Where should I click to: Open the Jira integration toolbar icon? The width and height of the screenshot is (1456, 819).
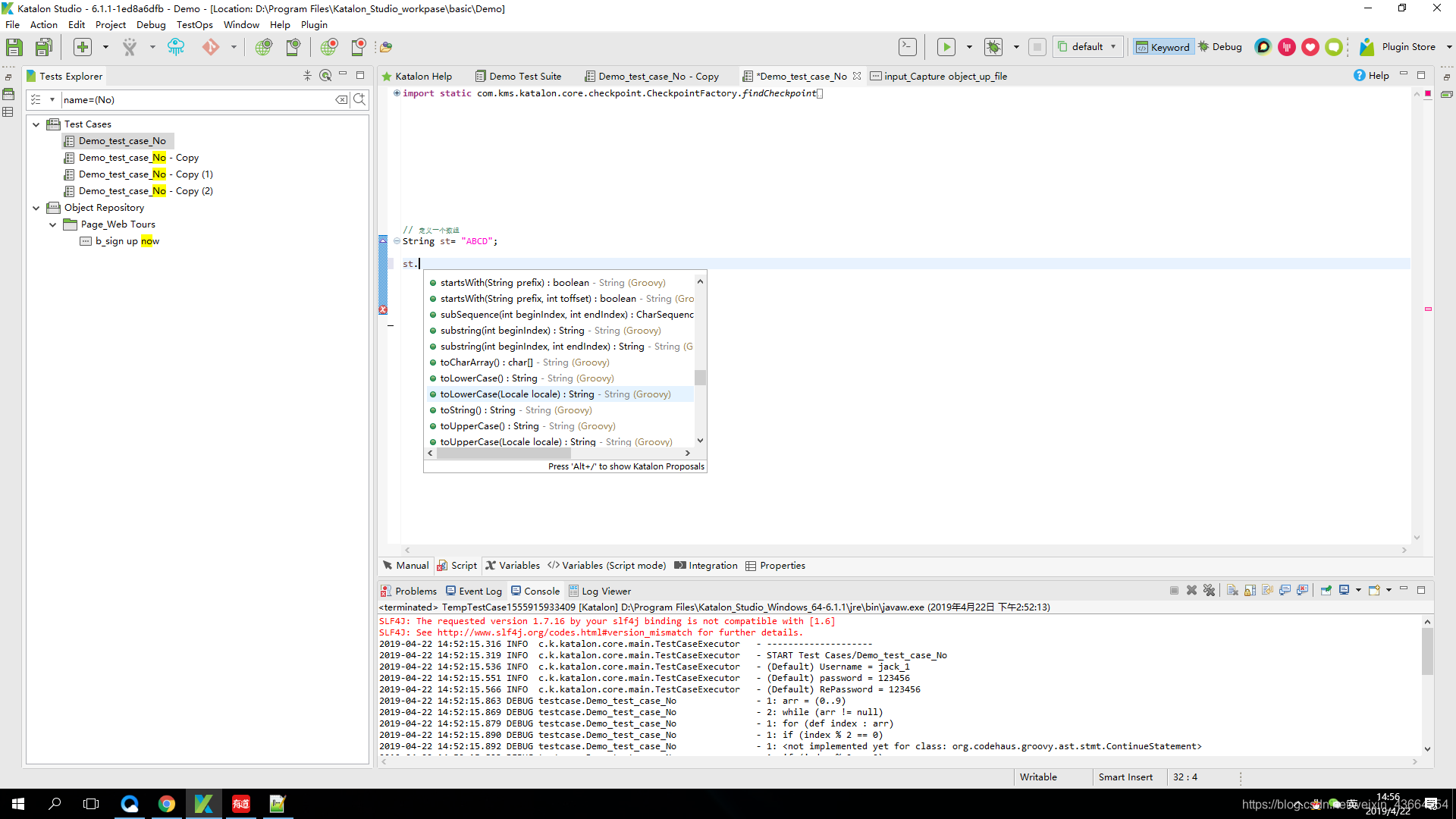coord(130,47)
